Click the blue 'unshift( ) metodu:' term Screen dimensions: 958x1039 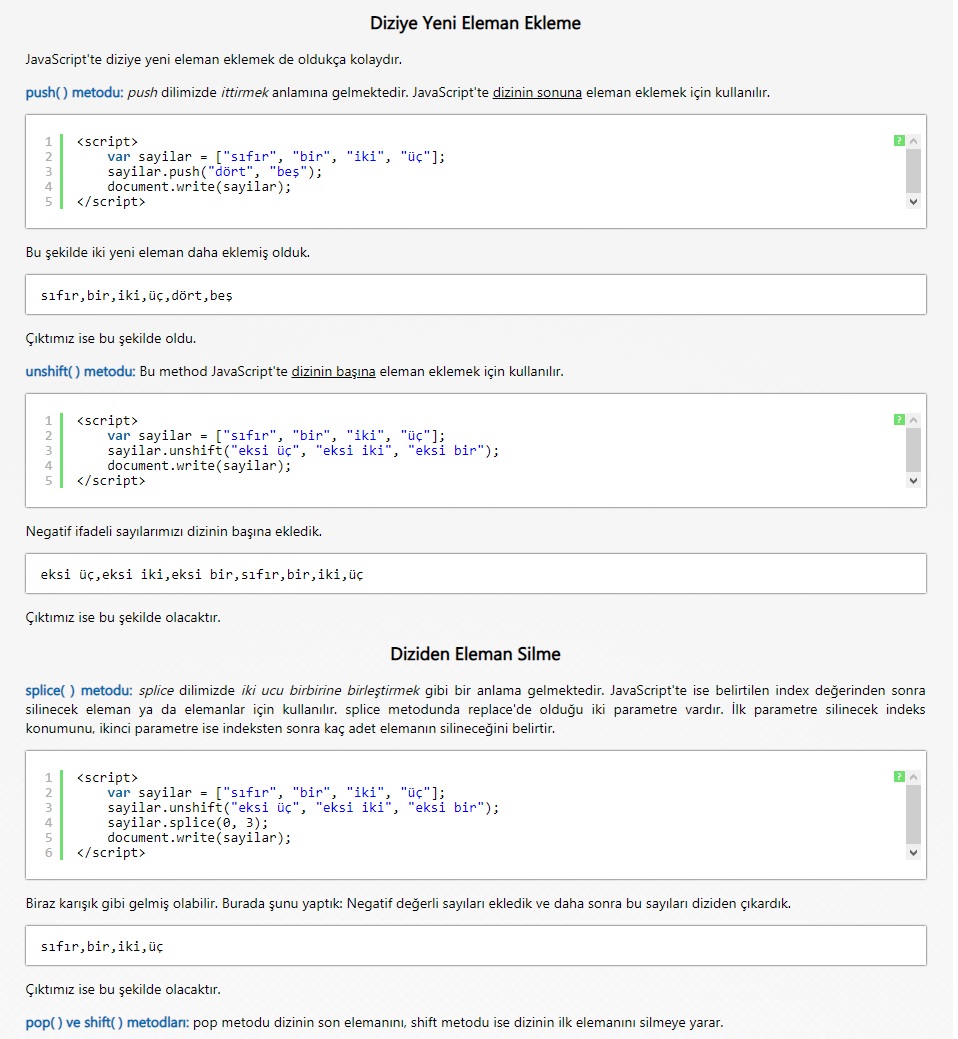(x=80, y=371)
